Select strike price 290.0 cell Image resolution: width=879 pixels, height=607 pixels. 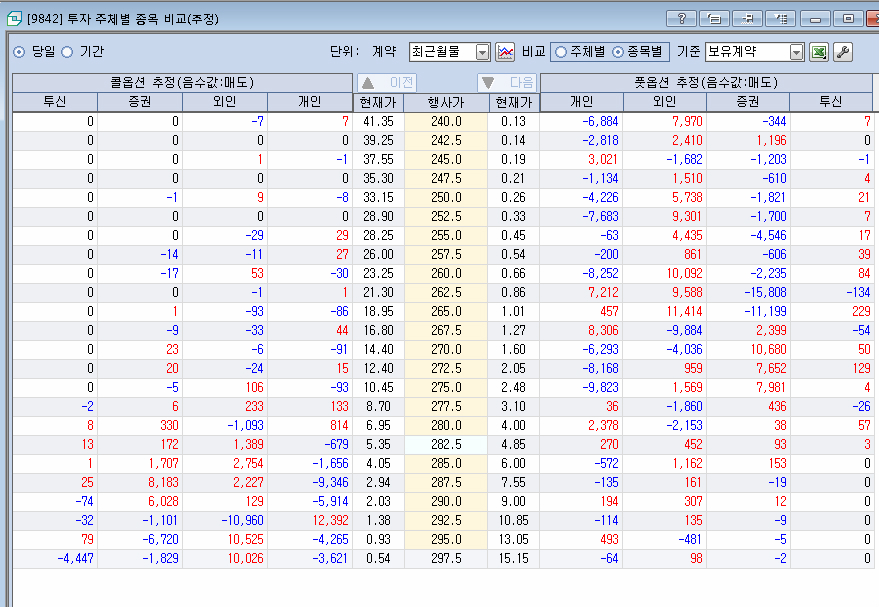[446, 502]
